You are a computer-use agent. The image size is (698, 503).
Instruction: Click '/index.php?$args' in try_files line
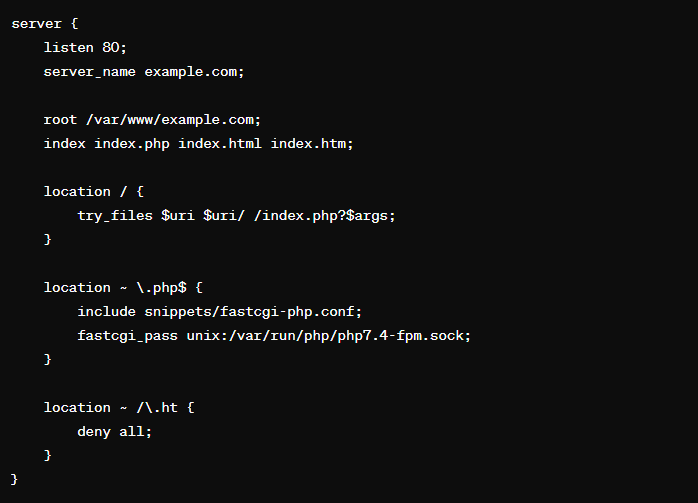click(321, 216)
